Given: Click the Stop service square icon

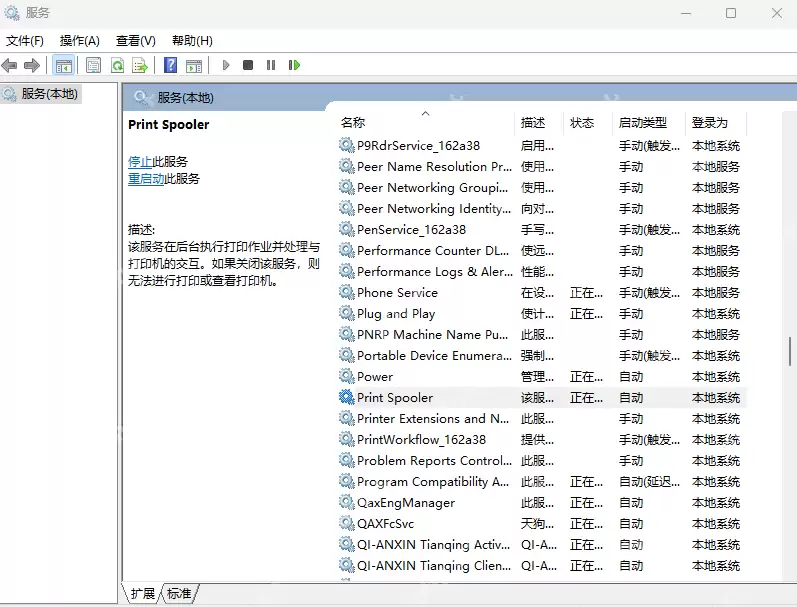Looking at the screenshot, I should pyautogui.click(x=248, y=65).
